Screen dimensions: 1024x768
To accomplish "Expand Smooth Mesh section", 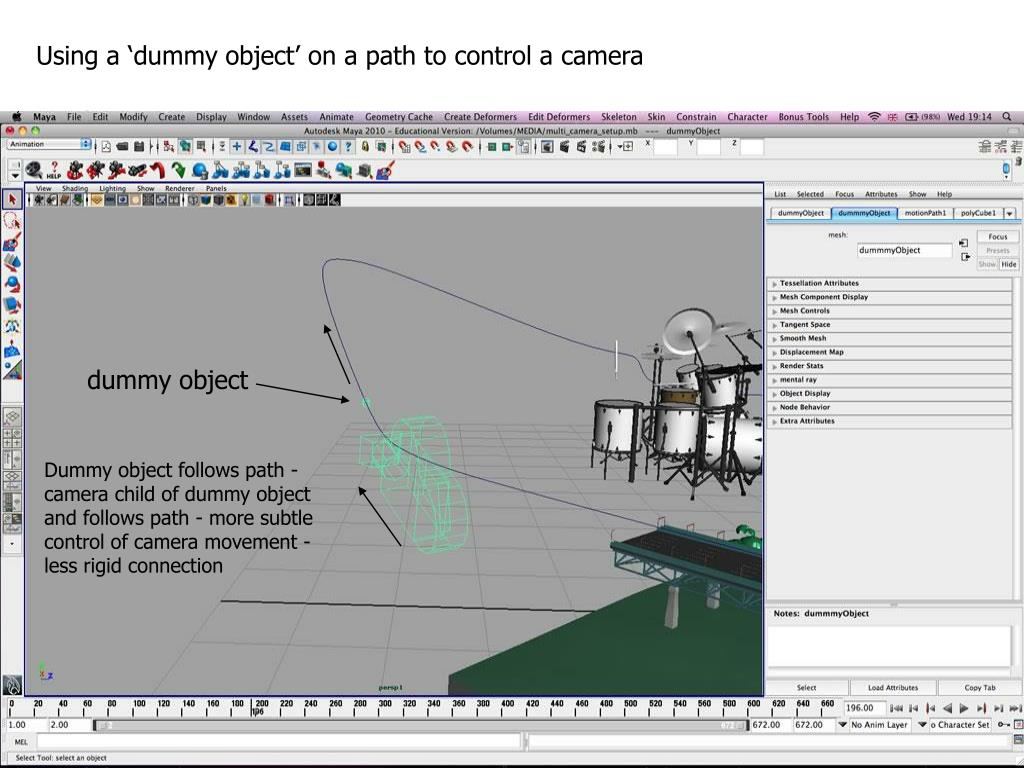I will click(889, 338).
